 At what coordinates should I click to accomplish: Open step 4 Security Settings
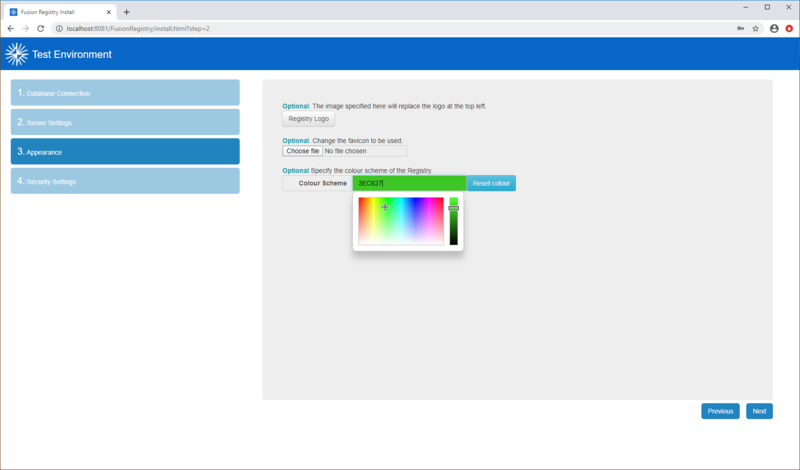(125, 181)
